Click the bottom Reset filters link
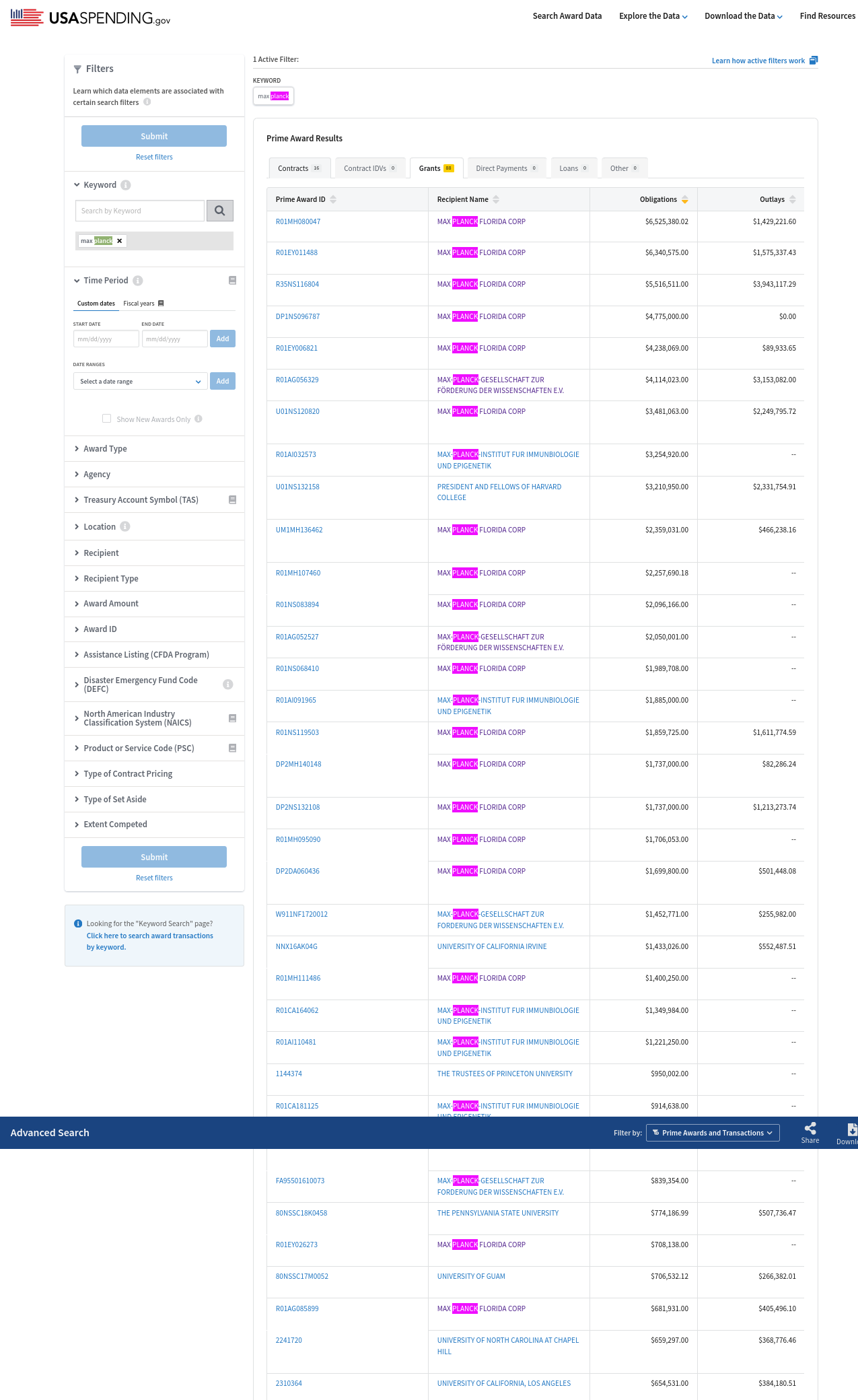The height and width of the screenshot is (1400, 858). click(154, 878)
